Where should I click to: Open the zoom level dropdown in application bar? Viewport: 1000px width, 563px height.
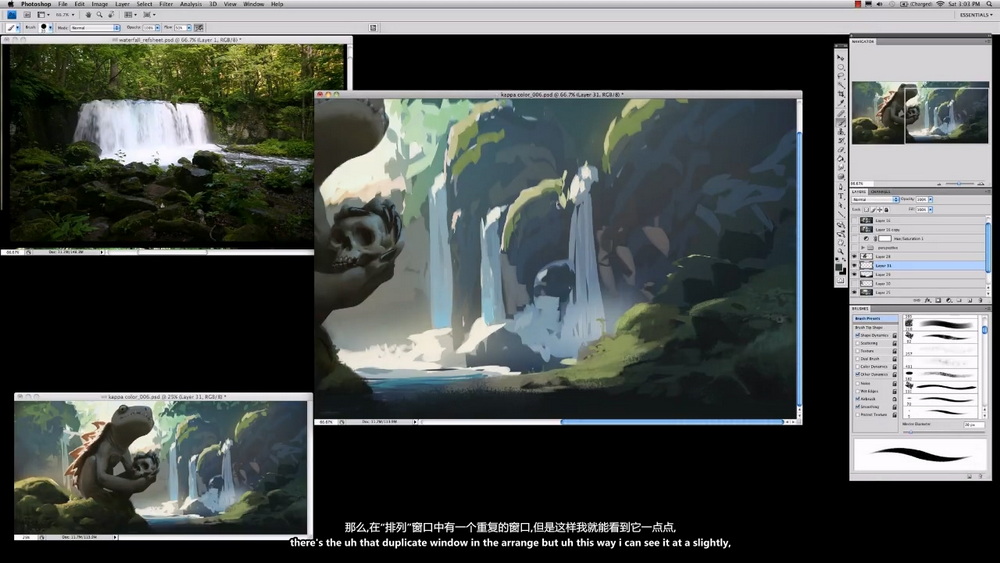[x=73, y=15]
